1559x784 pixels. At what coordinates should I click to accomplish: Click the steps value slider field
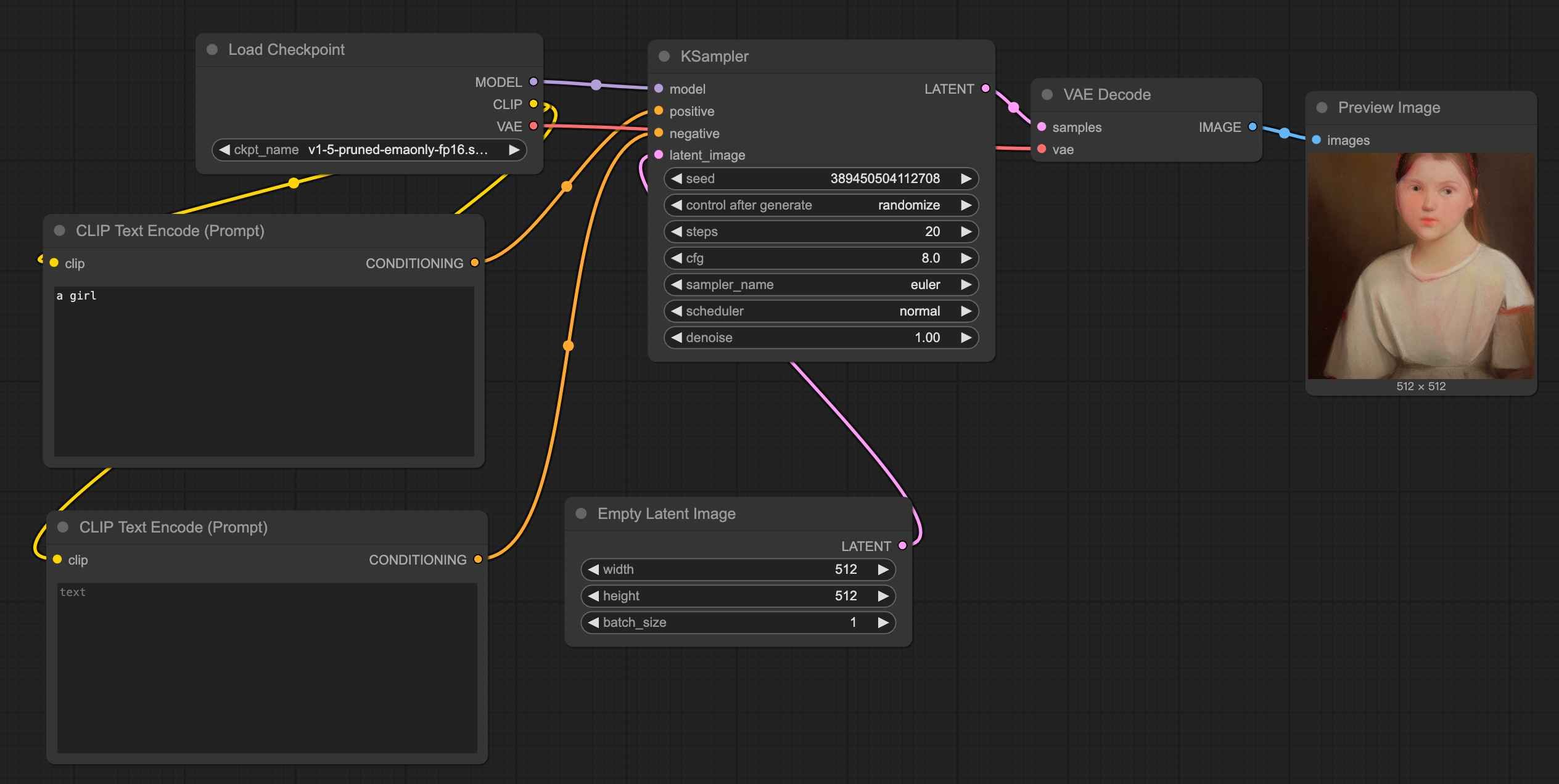tap(821, 232)
